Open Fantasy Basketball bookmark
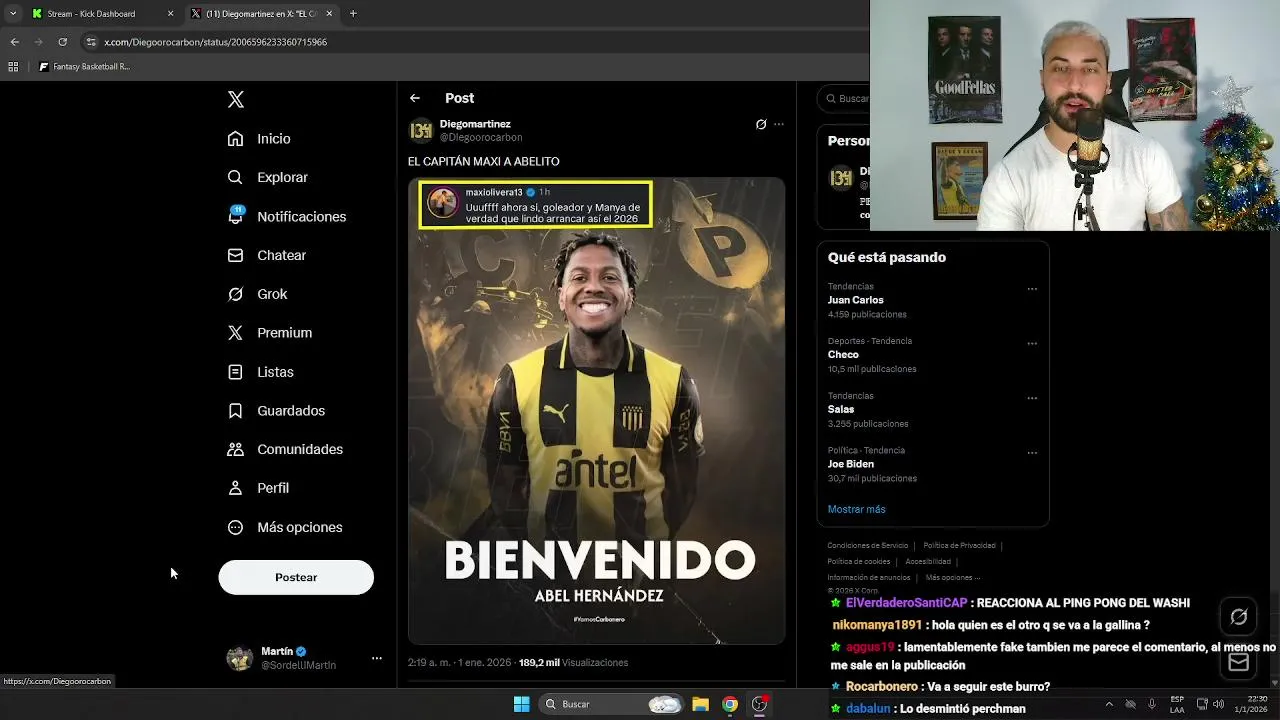 click(84, 67)
